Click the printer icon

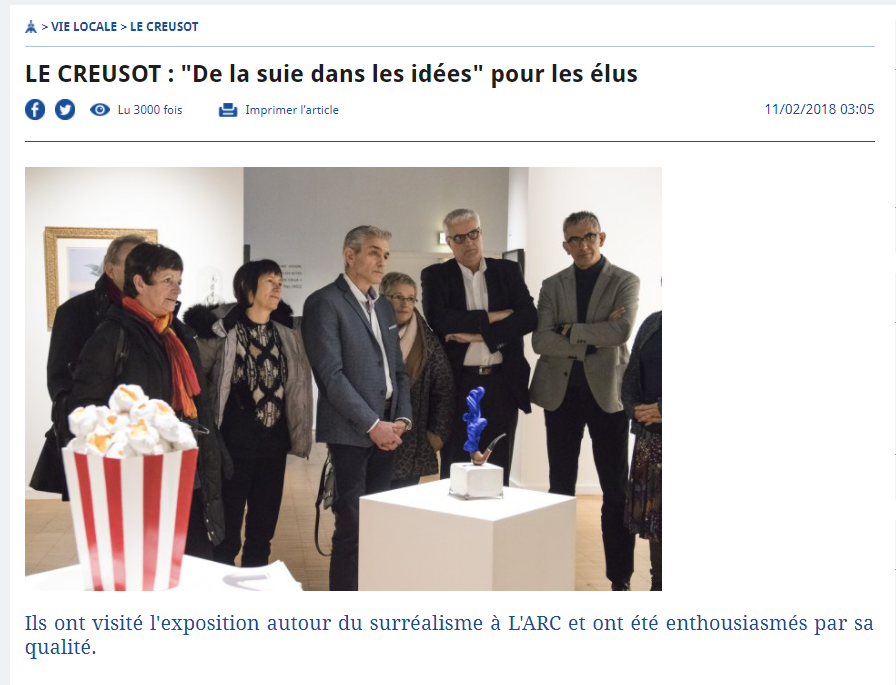(x=228, y=110)
